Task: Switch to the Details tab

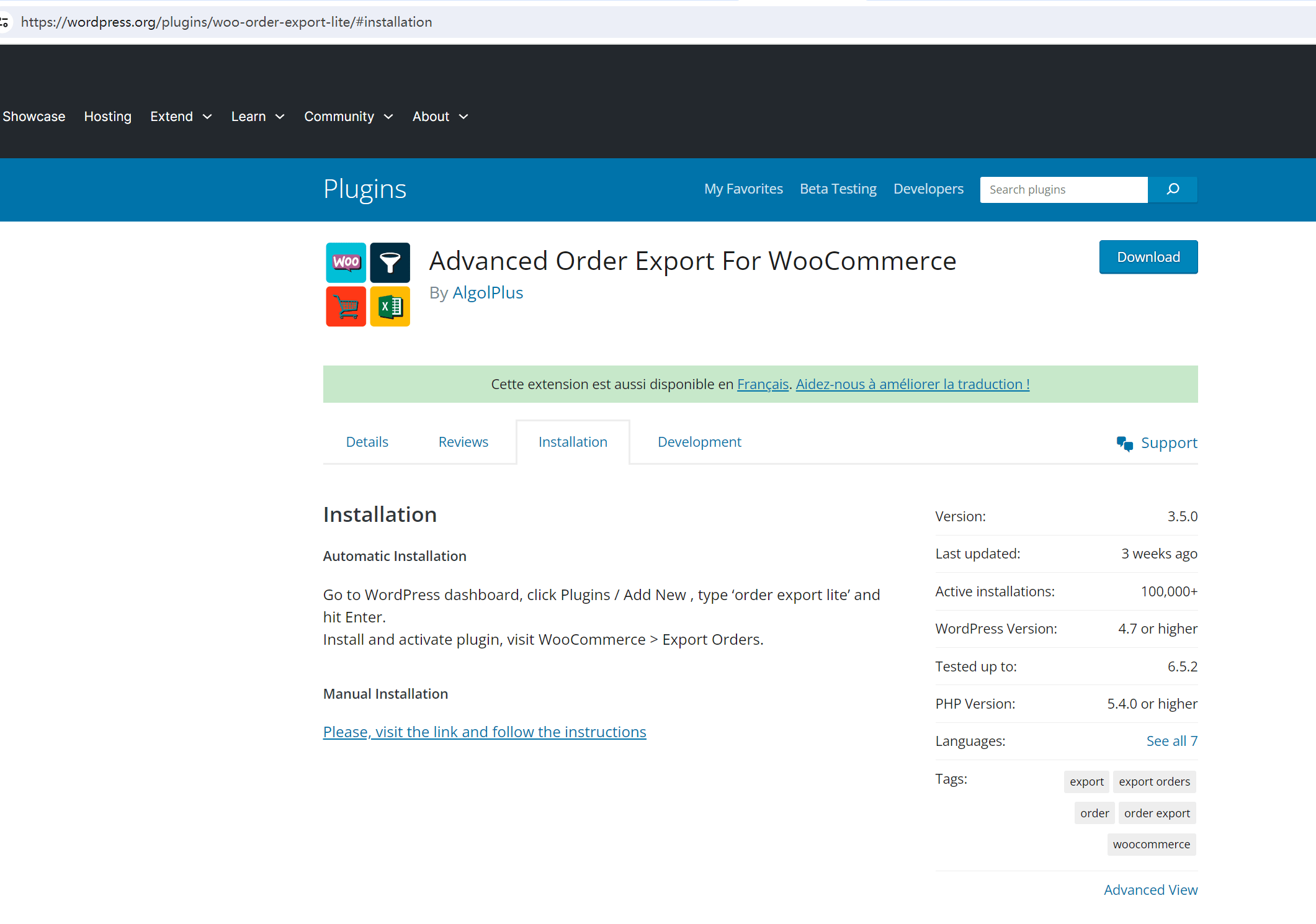Action: coord(367,442)
